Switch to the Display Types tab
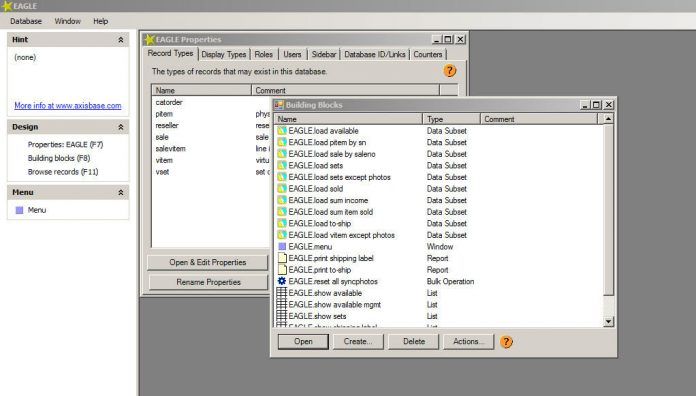 tap(224, 54)
